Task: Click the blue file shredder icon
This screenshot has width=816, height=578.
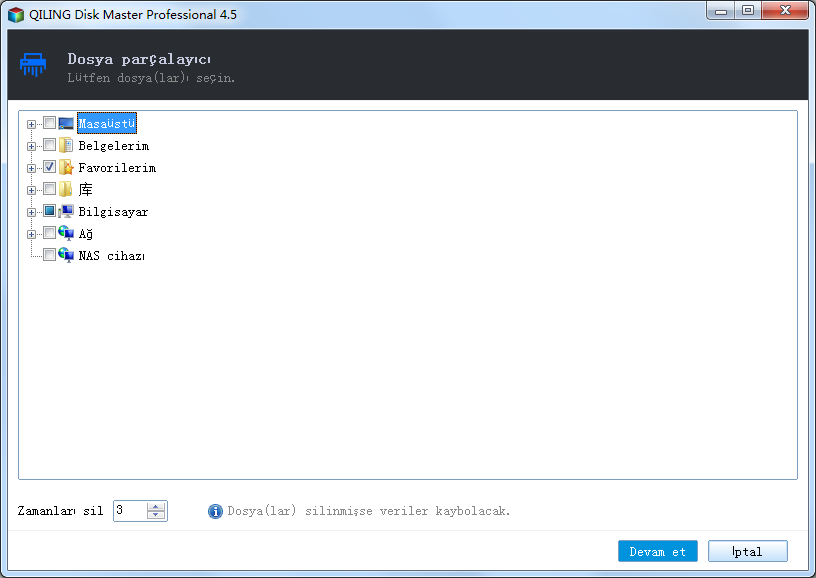Action: (x=33, y=65)
